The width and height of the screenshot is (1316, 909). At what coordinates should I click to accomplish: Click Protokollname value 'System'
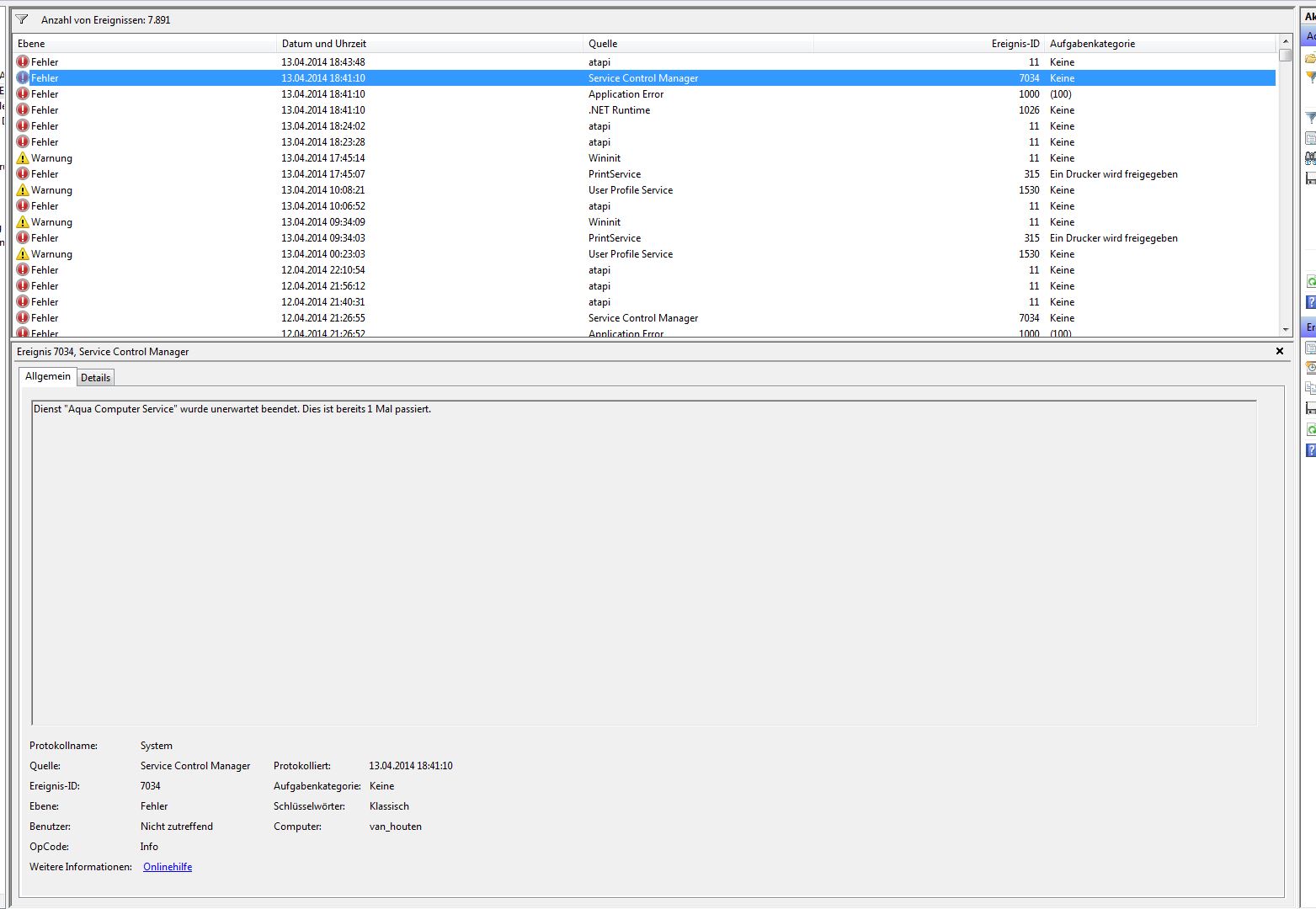pos(156,746)
